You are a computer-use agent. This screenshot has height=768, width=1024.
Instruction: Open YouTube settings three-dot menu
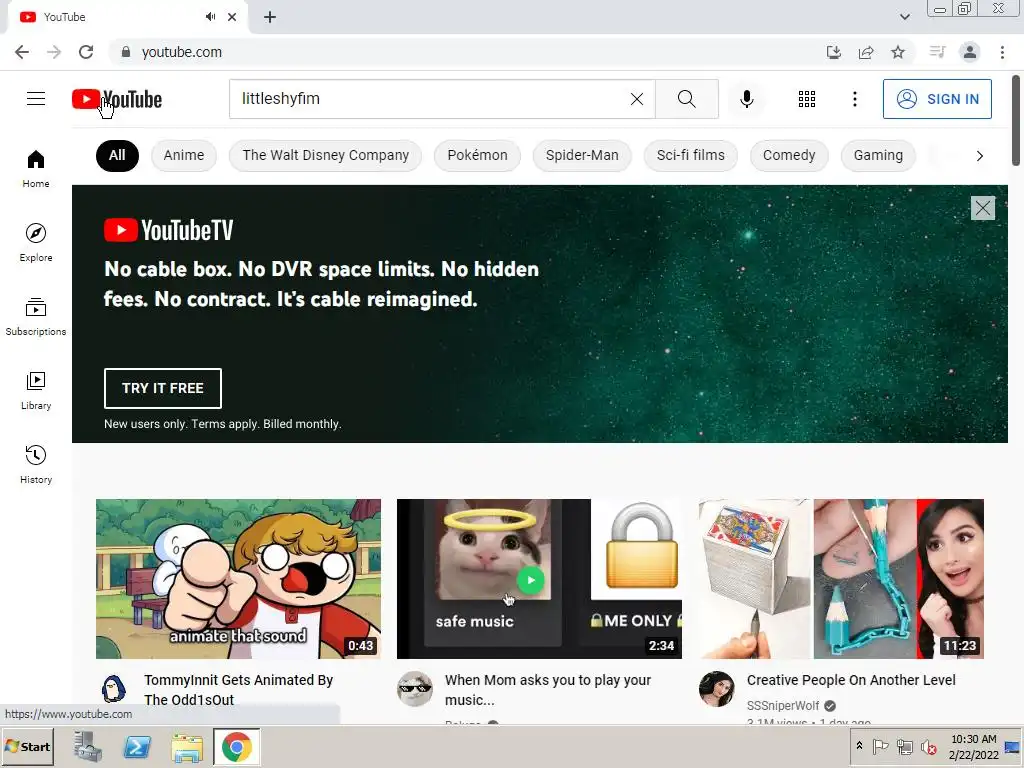[854, 99]
